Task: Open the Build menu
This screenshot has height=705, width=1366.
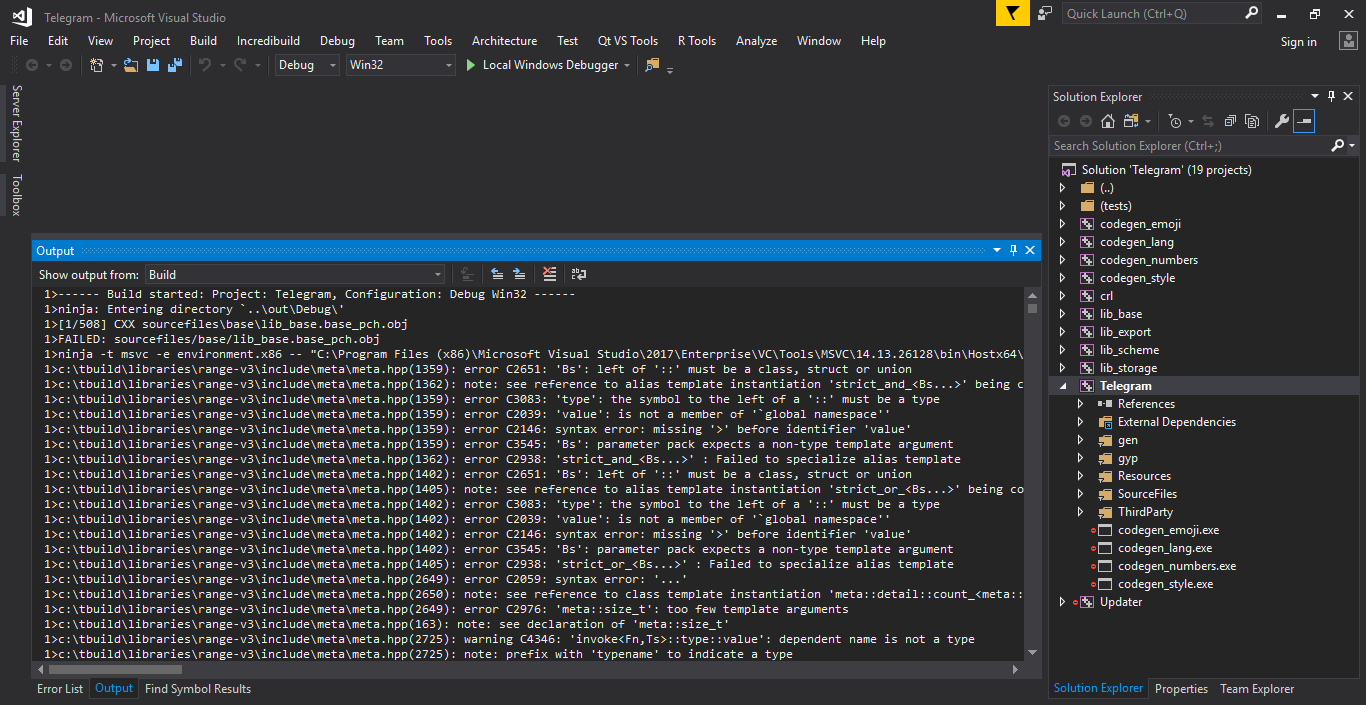Action: pos(203,41)
